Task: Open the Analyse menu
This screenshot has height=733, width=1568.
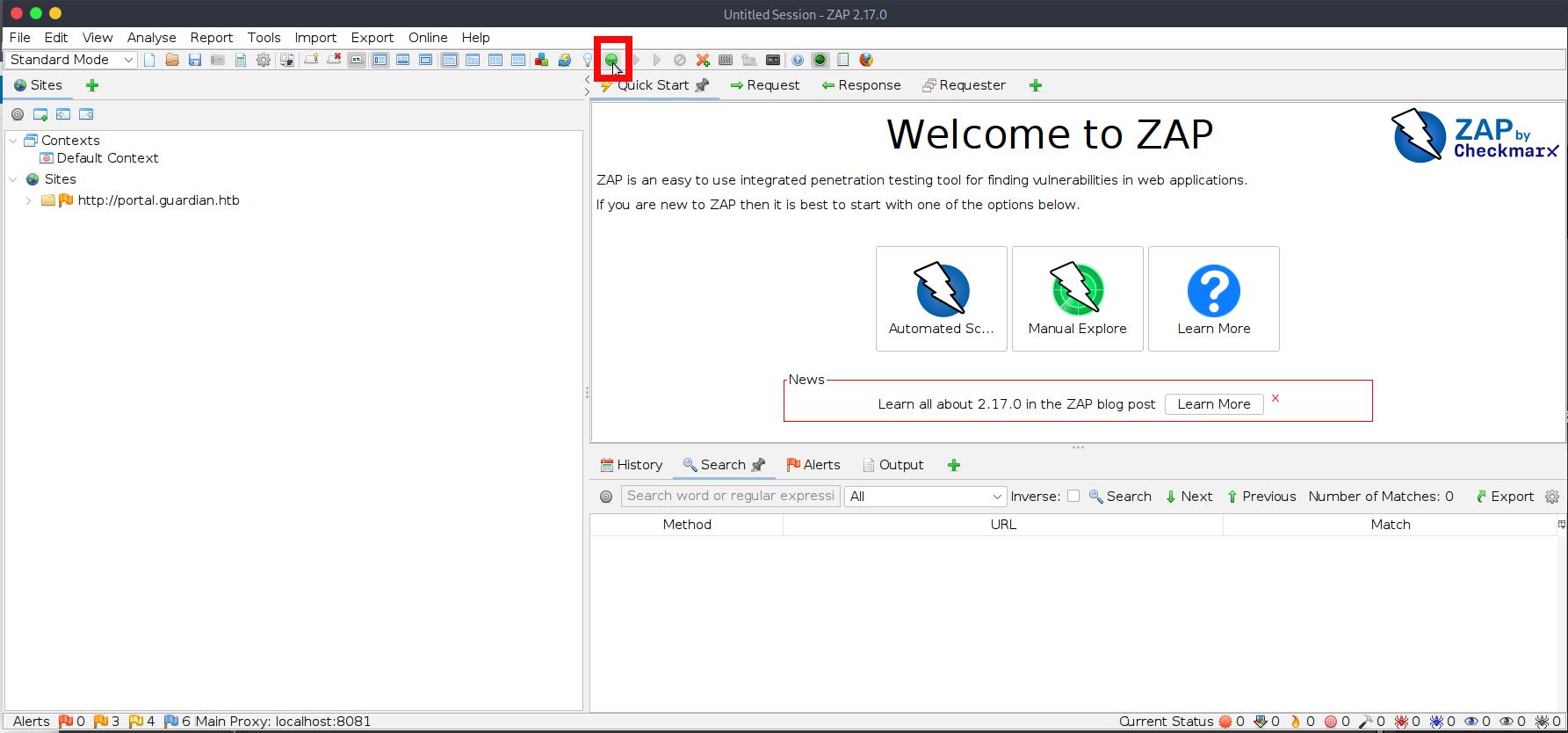Action: [151, 38]
